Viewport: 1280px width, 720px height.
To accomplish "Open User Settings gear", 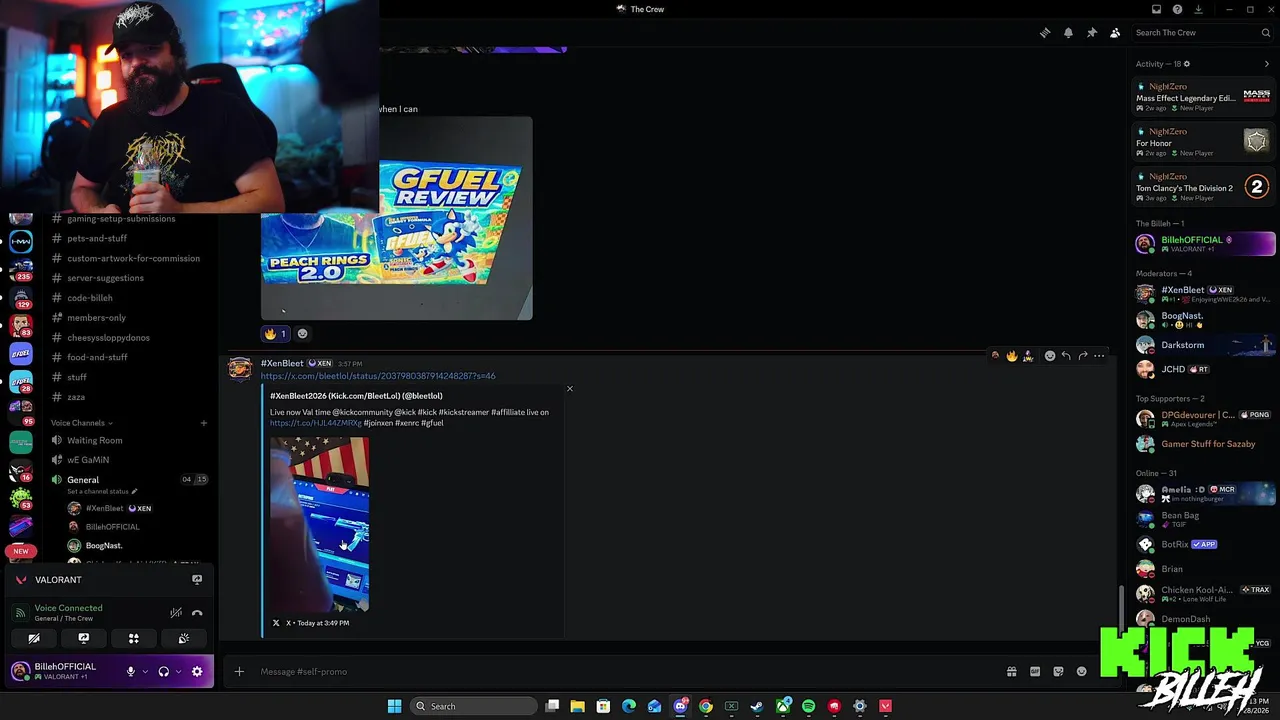I will 197,672.
